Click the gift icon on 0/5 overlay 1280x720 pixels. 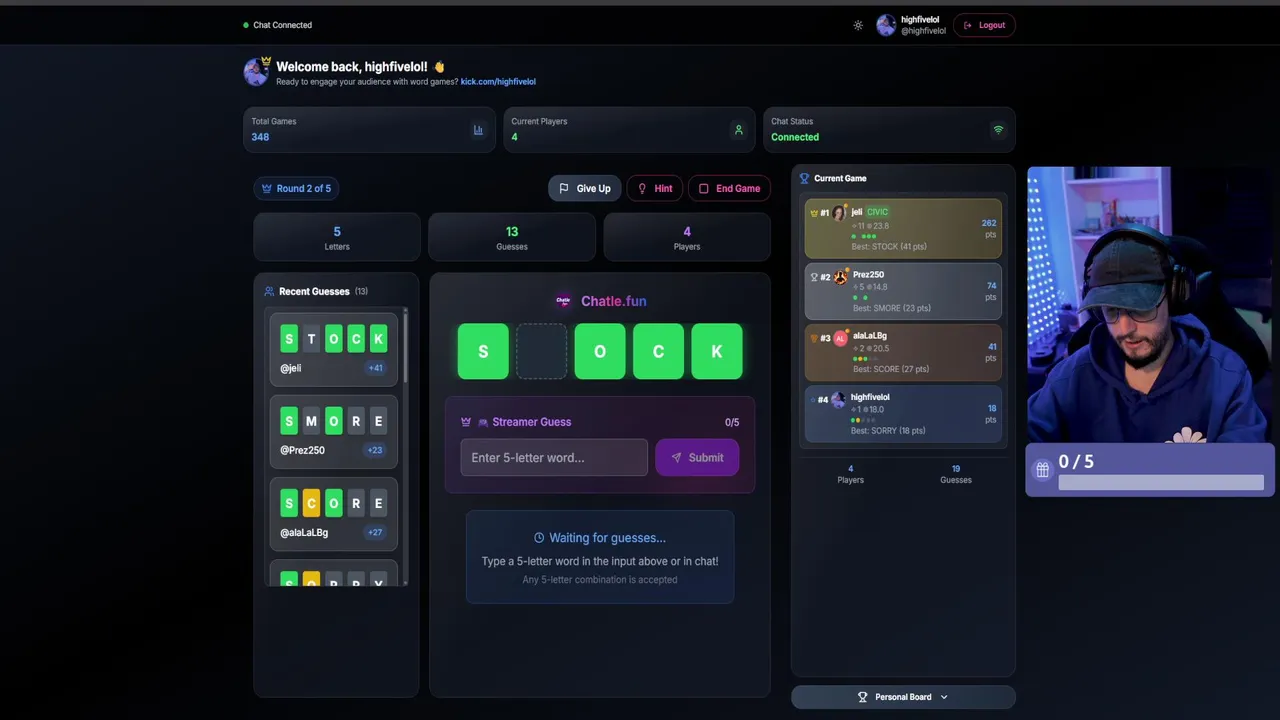(1042, 469)
